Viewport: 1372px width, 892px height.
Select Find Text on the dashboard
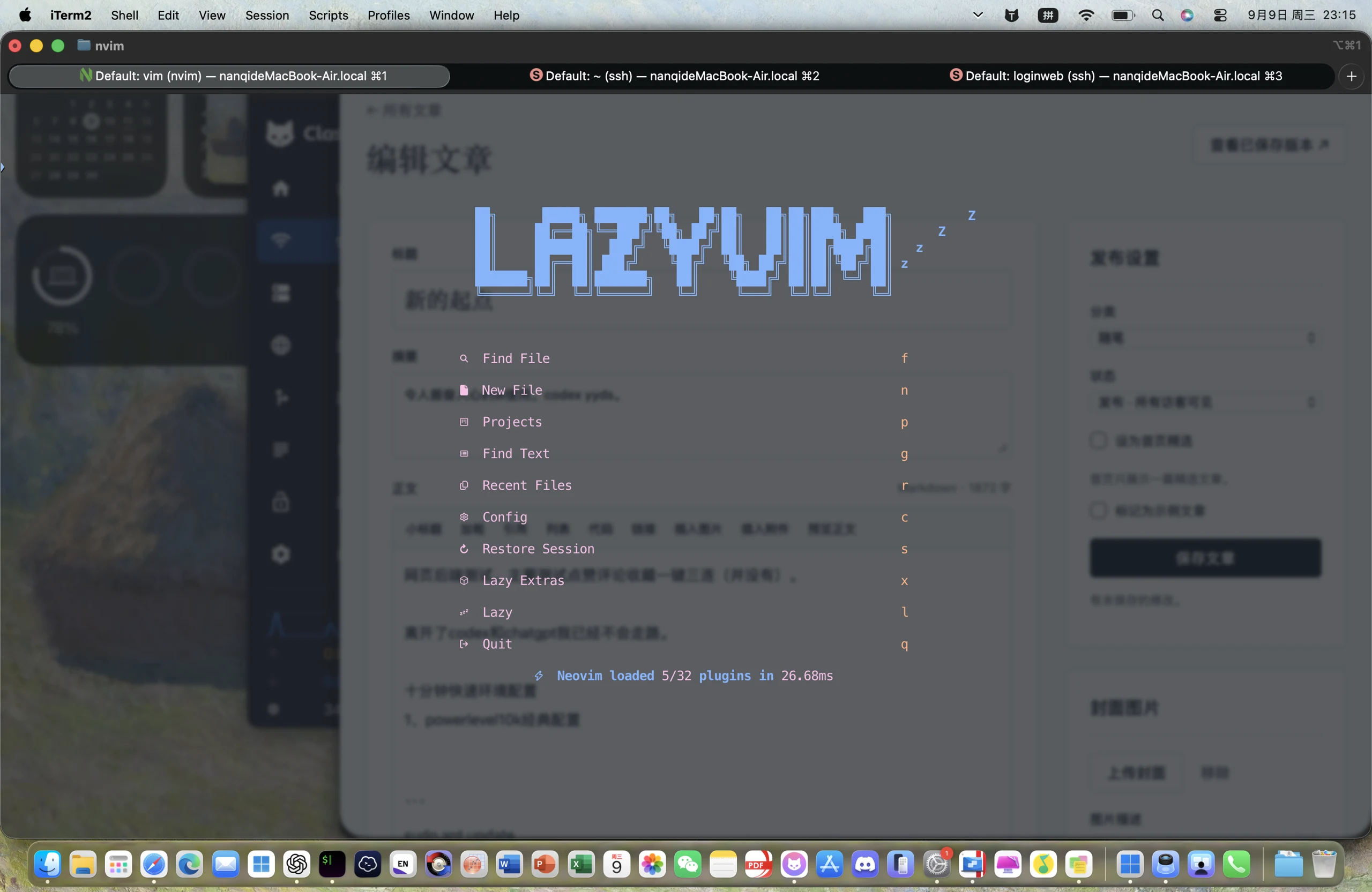[683, 453]
